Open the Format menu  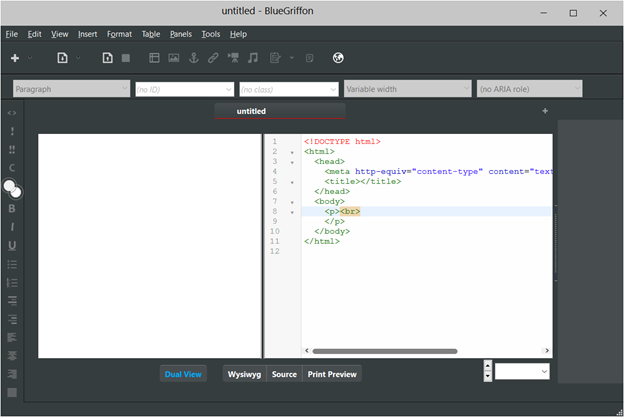(x=119, y=34)
